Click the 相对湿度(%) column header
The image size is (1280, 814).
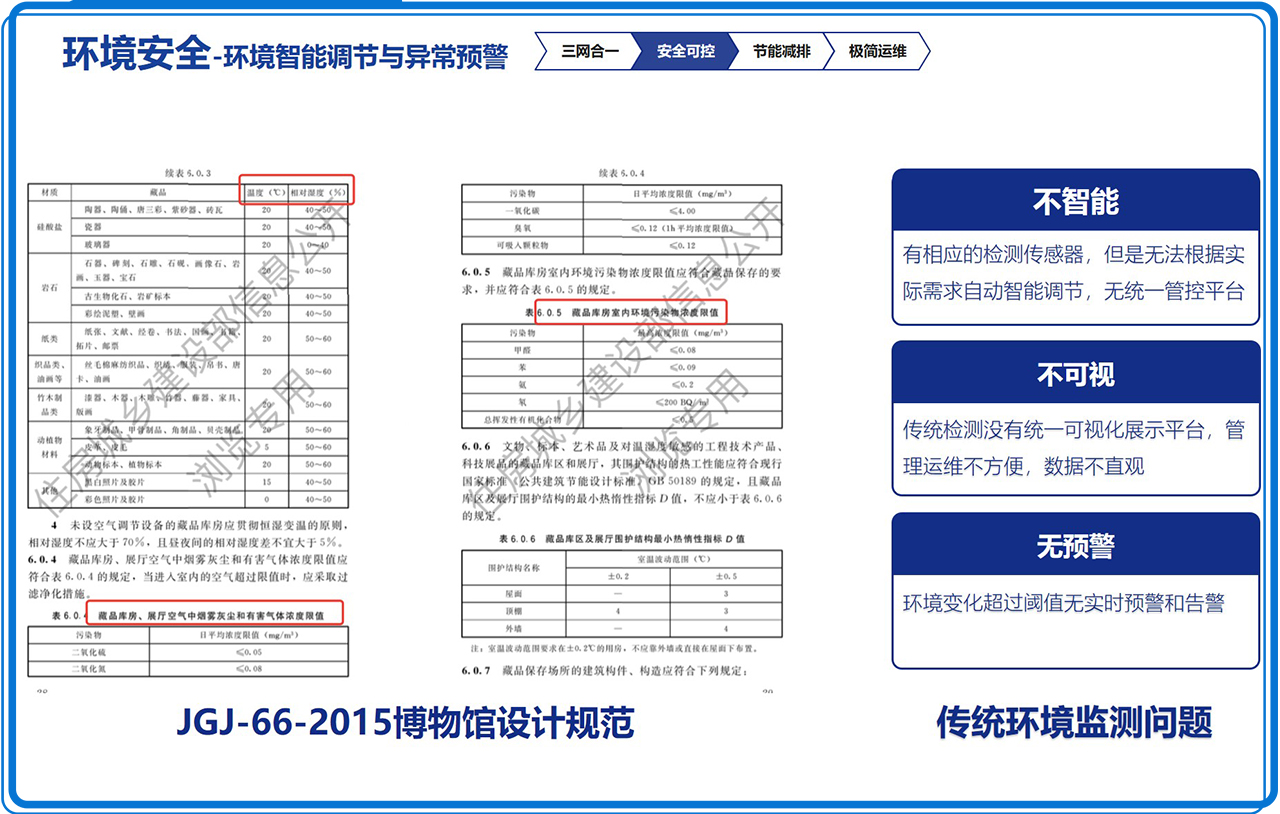click(318, 192)
